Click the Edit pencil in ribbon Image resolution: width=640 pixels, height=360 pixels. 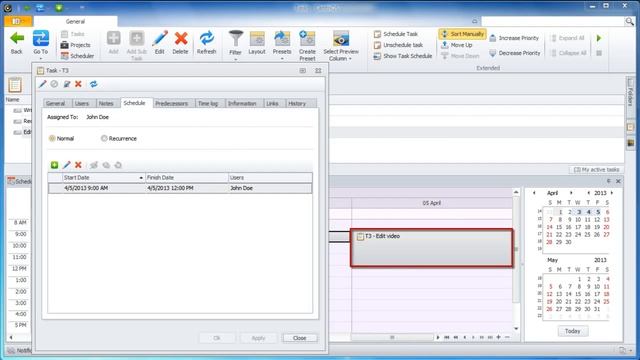pos(160,42)
